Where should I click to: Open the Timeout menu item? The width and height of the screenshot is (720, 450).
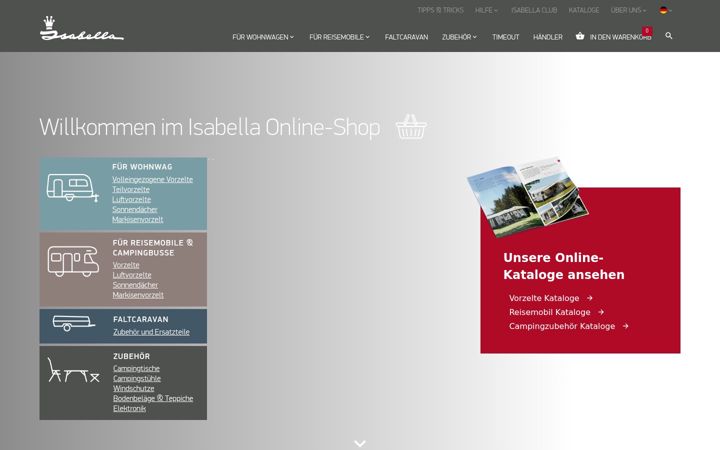tap(506, 37)
